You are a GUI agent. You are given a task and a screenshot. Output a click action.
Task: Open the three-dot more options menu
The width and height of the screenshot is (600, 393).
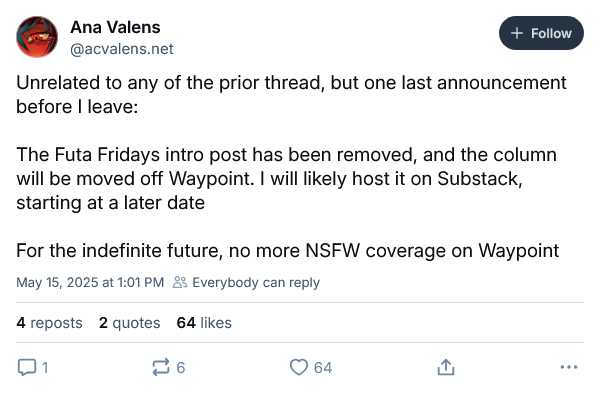(x=569, y=367)
